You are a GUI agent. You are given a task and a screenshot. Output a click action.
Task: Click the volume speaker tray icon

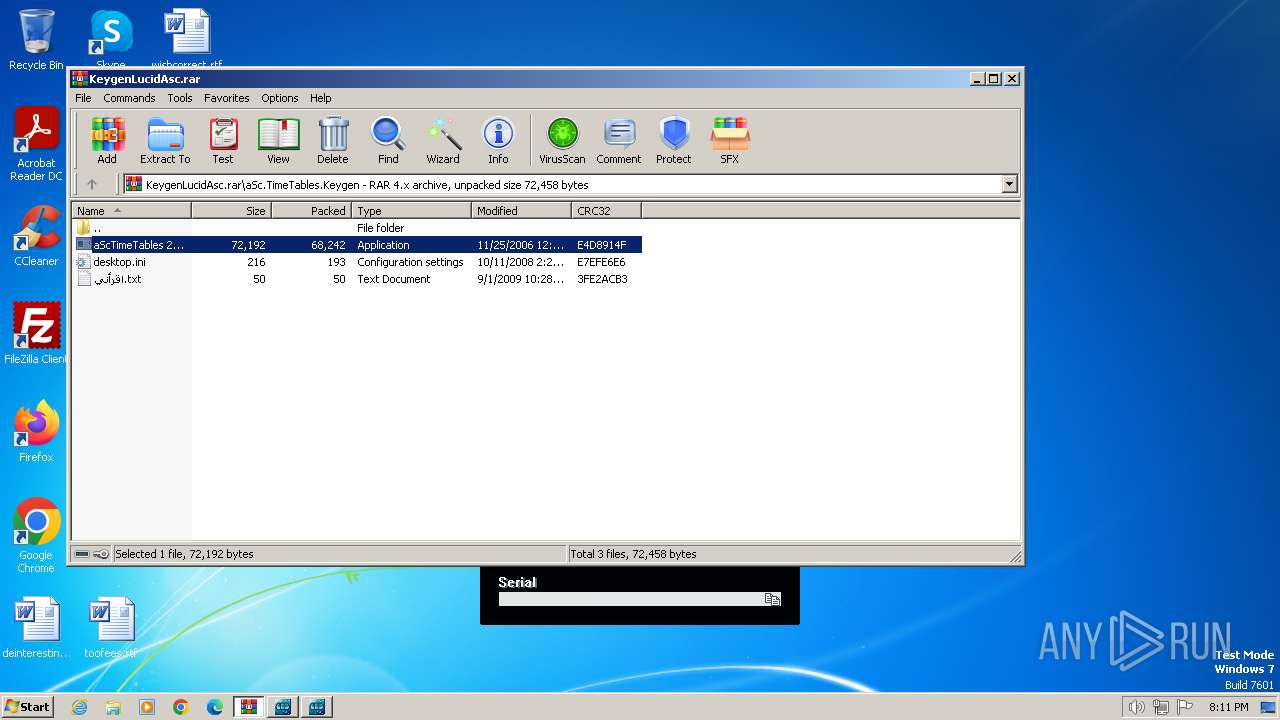point(1136,707)
